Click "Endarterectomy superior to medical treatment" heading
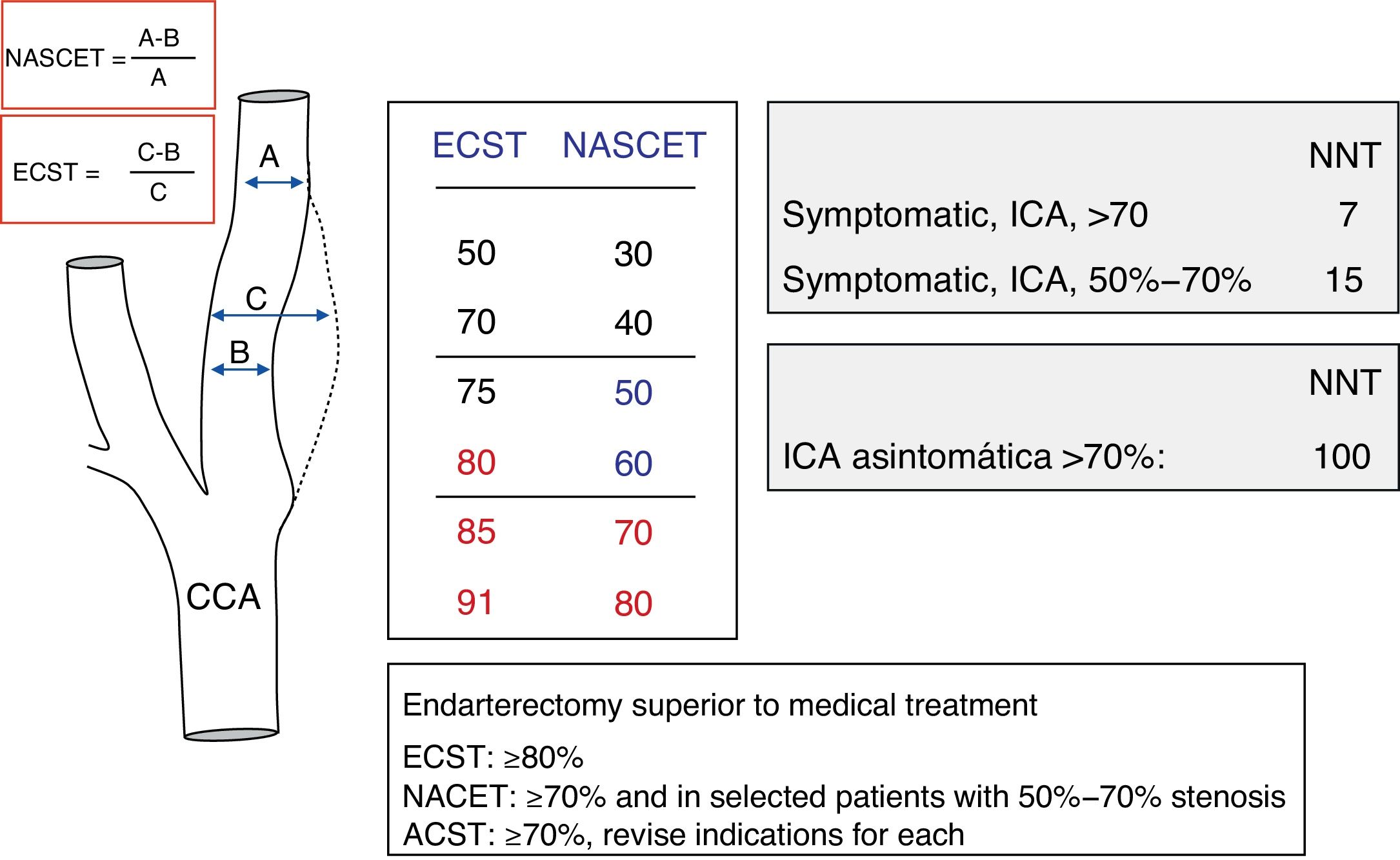The height and width of the screenshot is (860, 1400). (719, 705)
